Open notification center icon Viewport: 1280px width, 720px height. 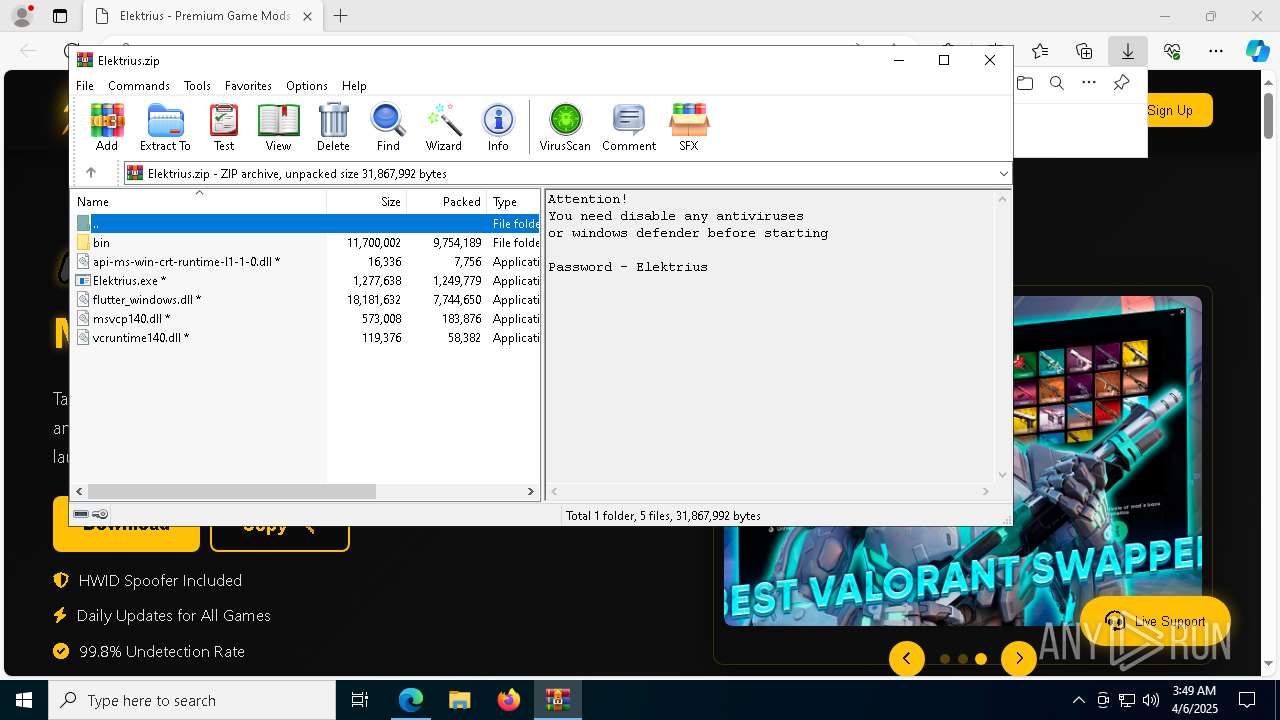(1247, 700)
